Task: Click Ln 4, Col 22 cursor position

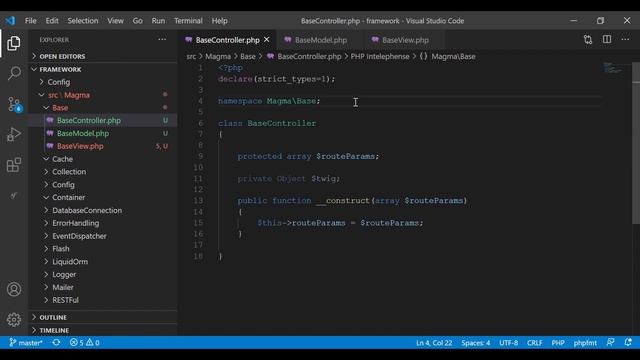Action: [x=434, y=342]
